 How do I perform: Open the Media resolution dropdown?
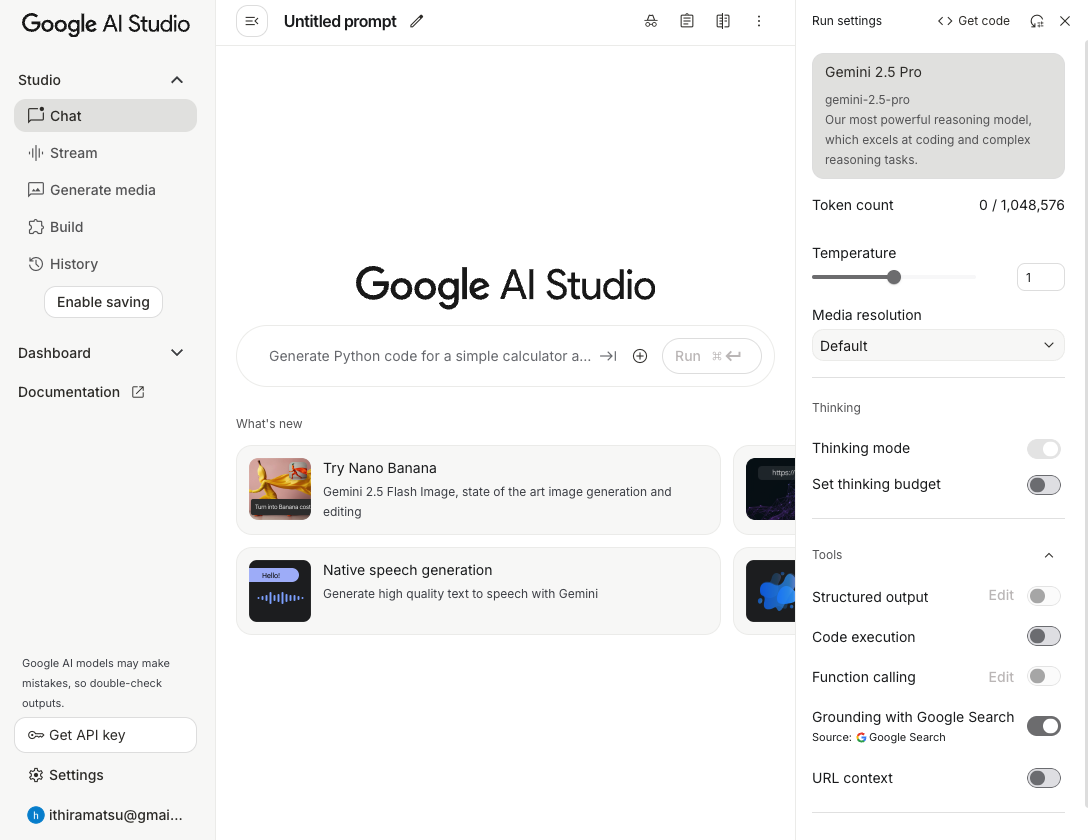coord(937,346)
